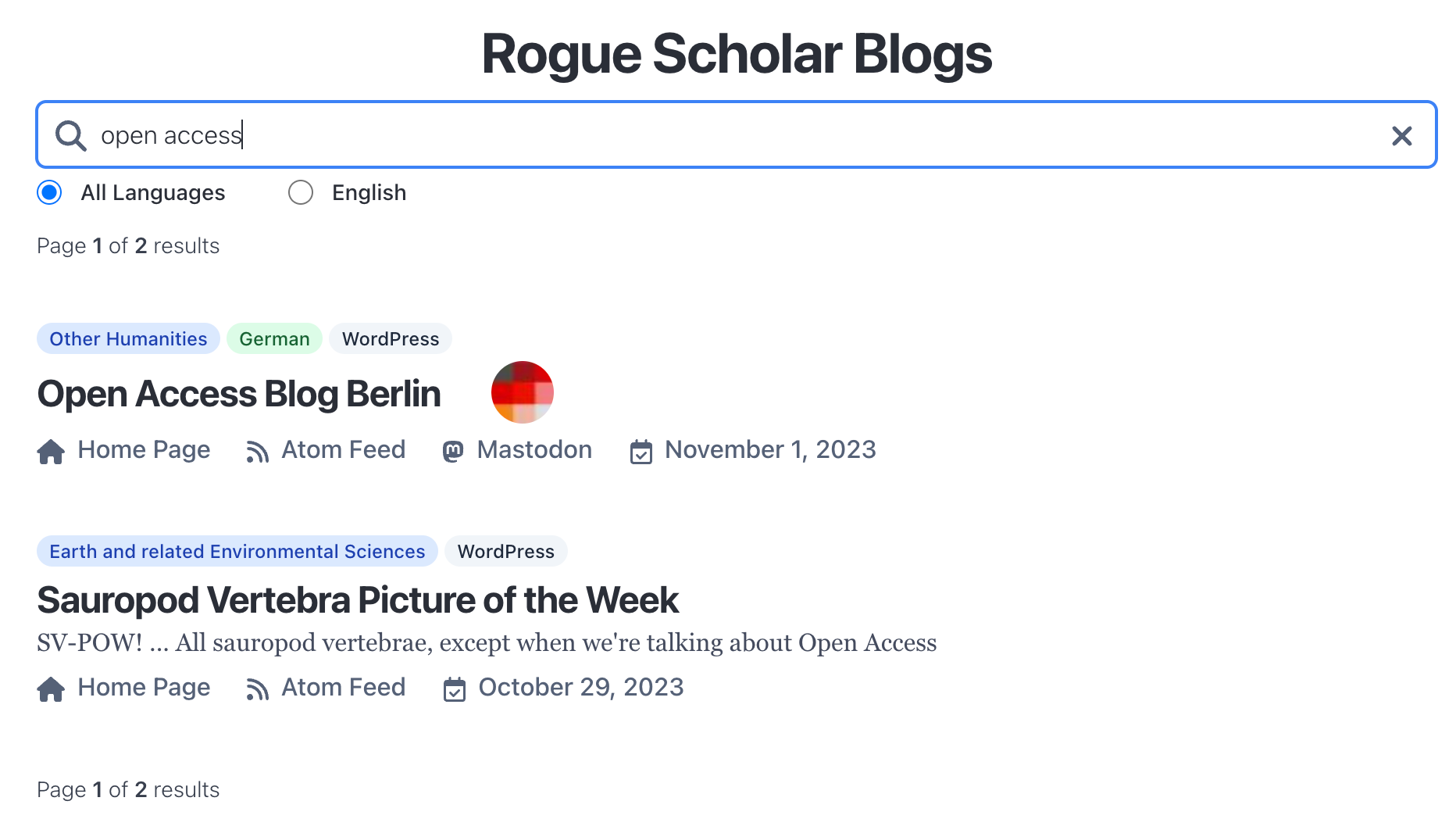Click house icon for Open Access Blog Berlin
1456x819 pixels.
pyautogui.click(x=51, y=452)
